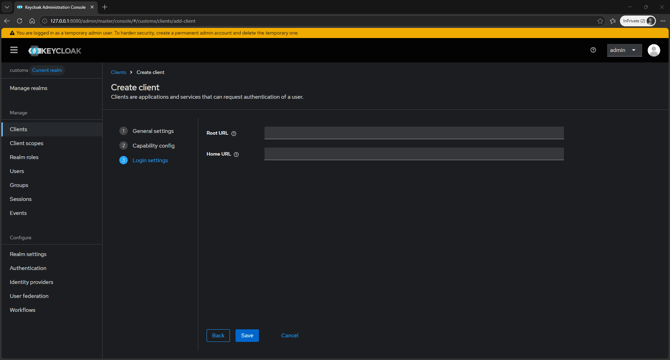Open Authentication in sidebar
Screen dimensions: 670x360
click(x=28, y=268)
